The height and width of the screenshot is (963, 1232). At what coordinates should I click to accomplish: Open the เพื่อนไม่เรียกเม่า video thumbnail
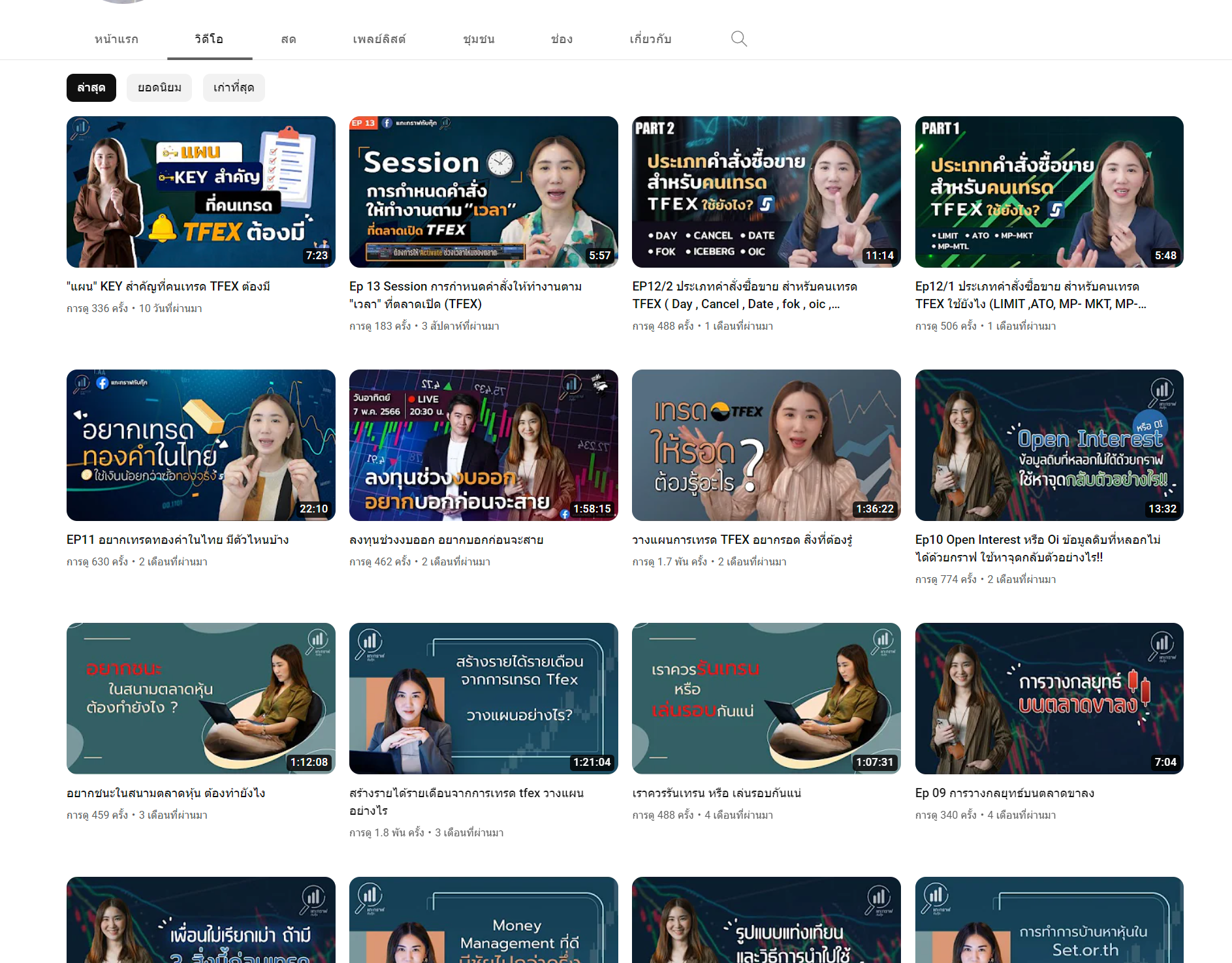point(201,920)
